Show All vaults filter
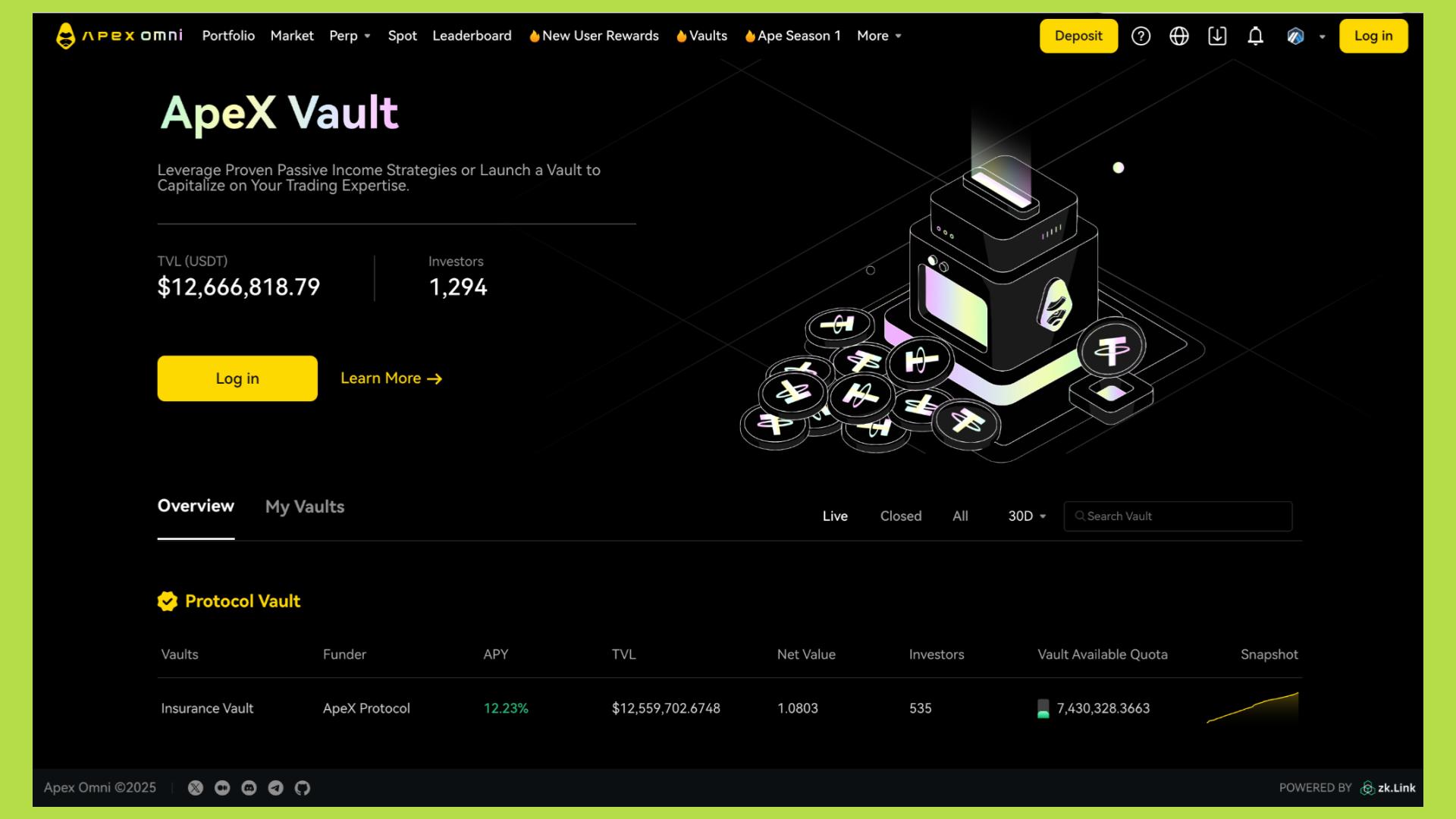The height and width of the screenshot is (819, 1456). (960, 516)
